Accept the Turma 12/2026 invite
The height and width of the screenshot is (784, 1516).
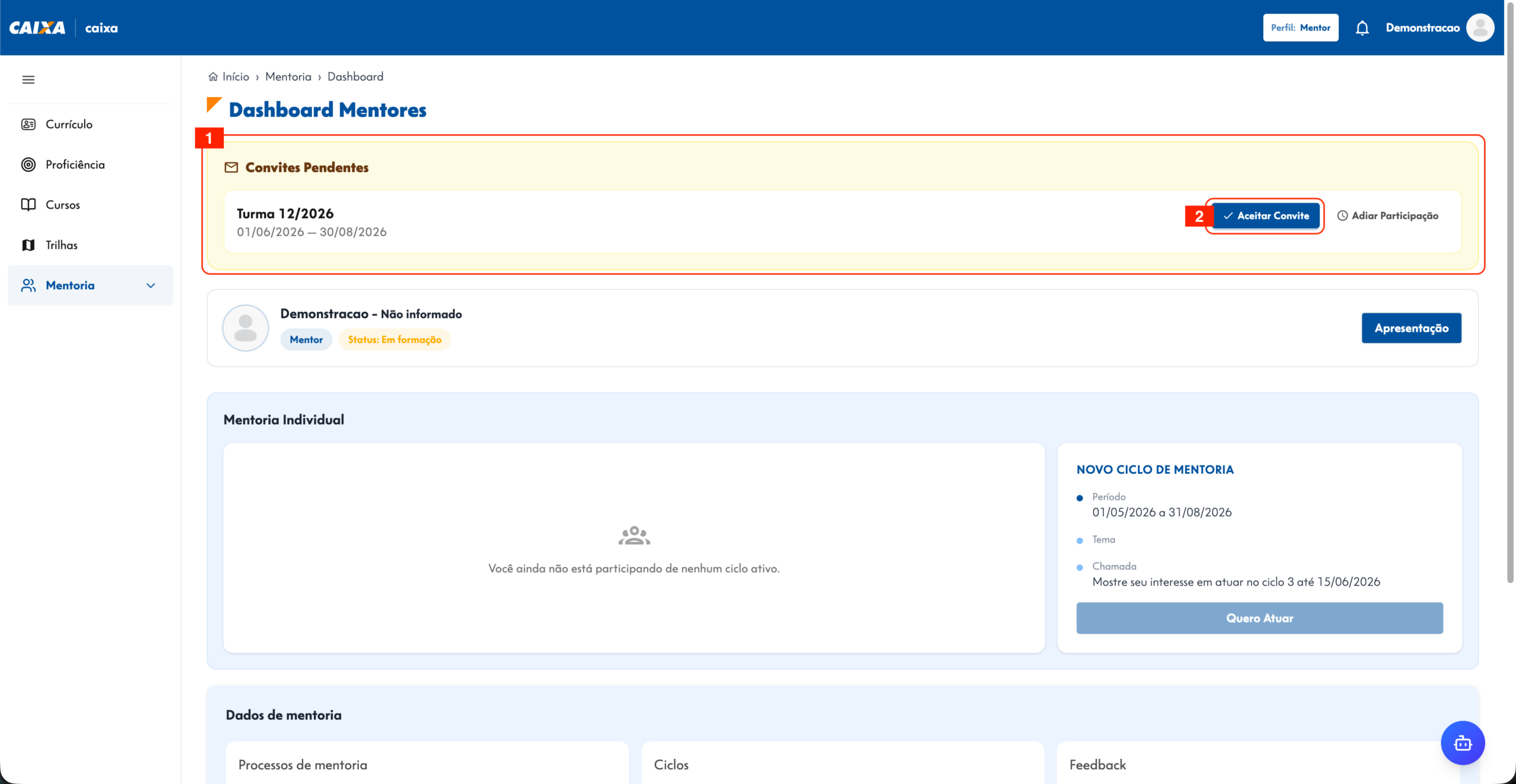click(x=1266, y=216)
